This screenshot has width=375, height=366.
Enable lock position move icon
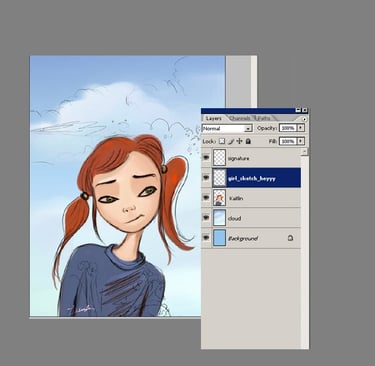coord(239,141)
